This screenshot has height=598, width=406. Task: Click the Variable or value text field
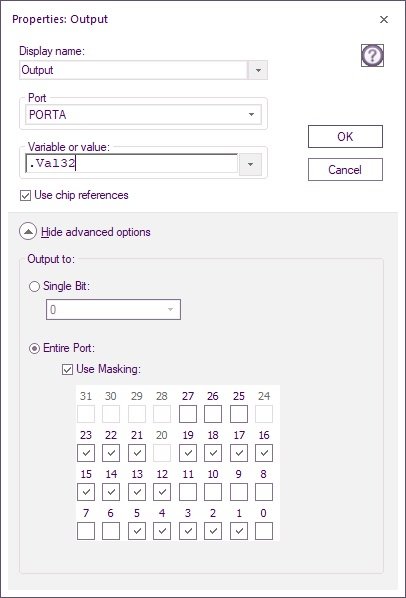click(132, 164)
